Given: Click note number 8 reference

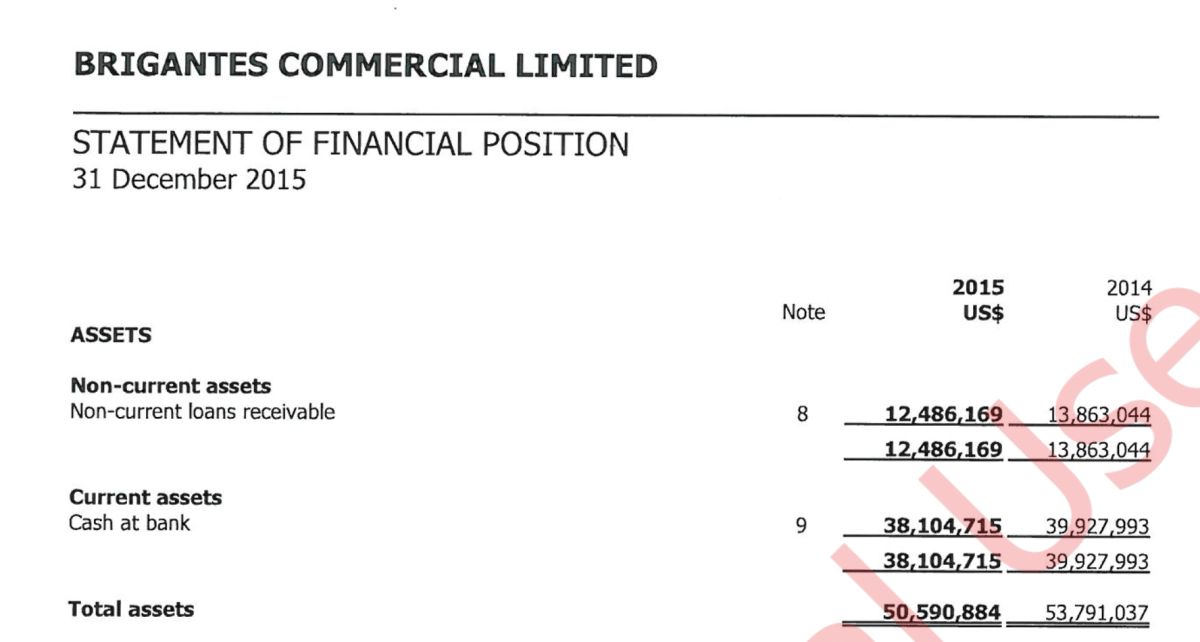Looking at the screenshot, I should tap(802, 413).
